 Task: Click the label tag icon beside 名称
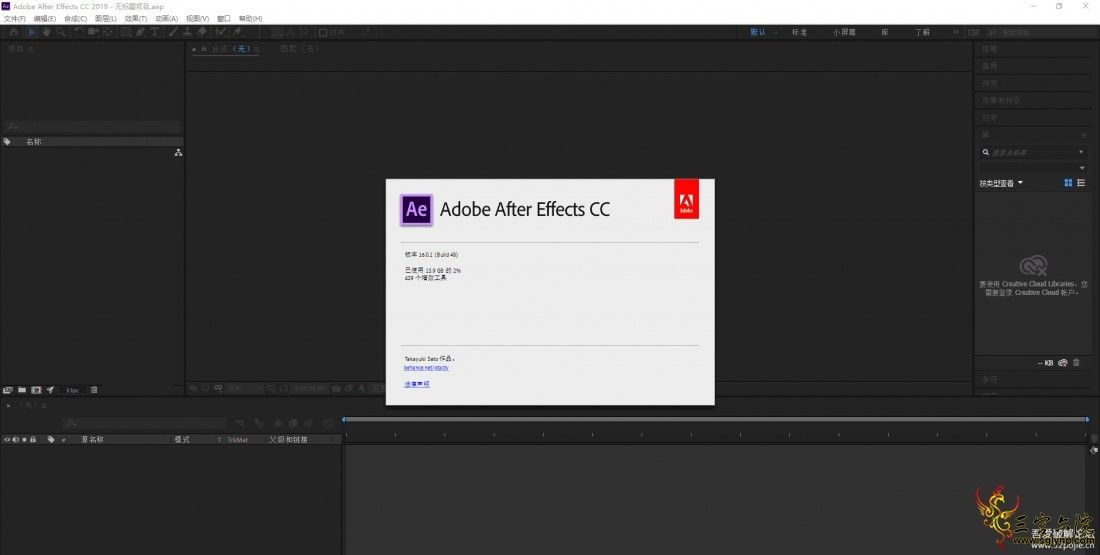coord(7,142)
